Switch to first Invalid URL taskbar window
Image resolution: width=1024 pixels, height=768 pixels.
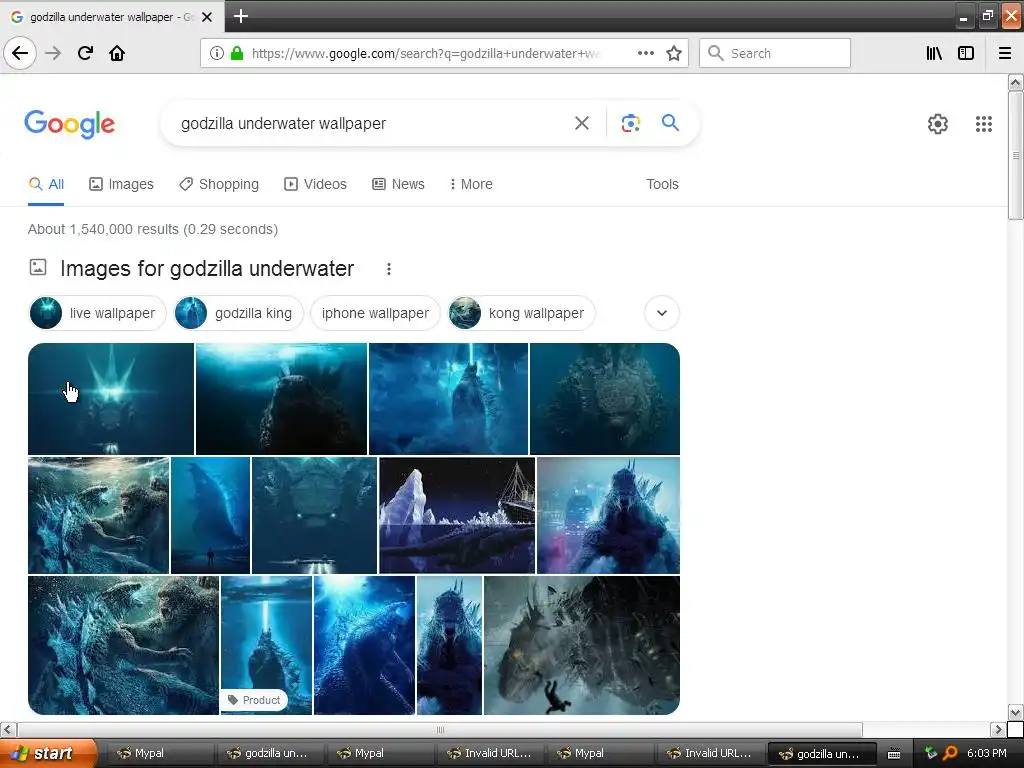click(490, 753)
